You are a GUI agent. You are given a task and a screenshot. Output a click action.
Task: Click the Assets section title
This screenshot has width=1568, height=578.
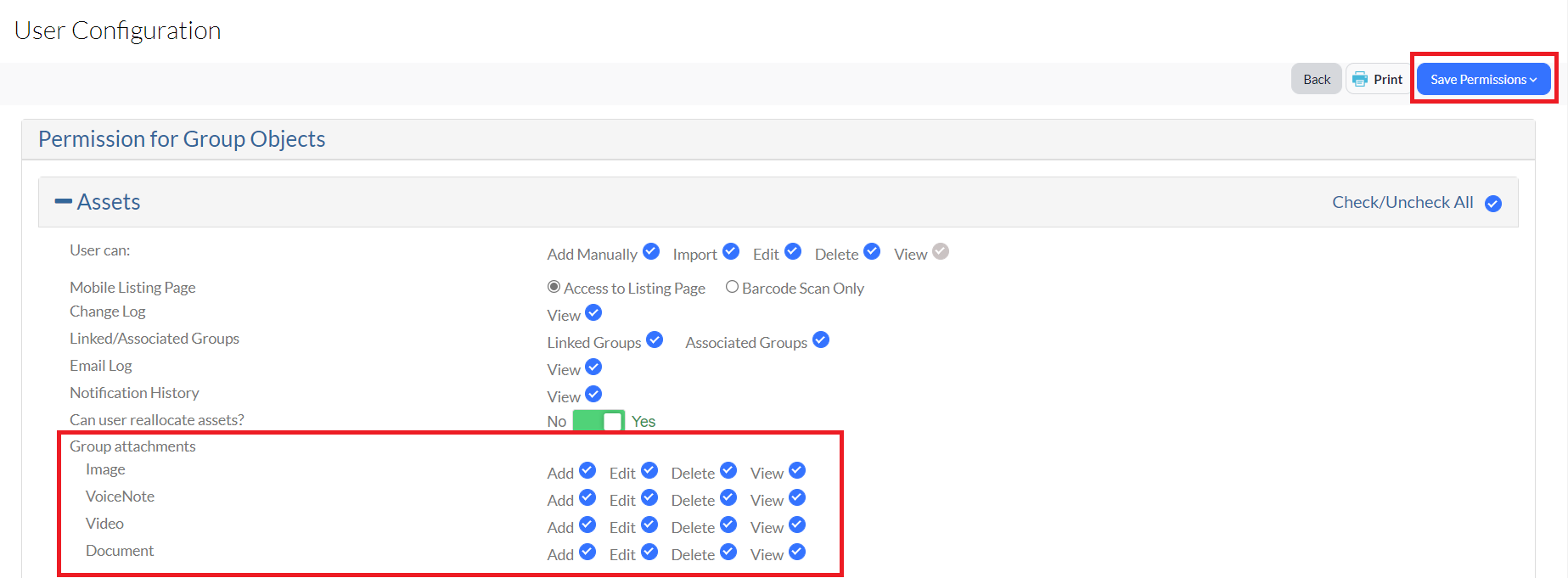pyautogui.click(x=109, y=202)
